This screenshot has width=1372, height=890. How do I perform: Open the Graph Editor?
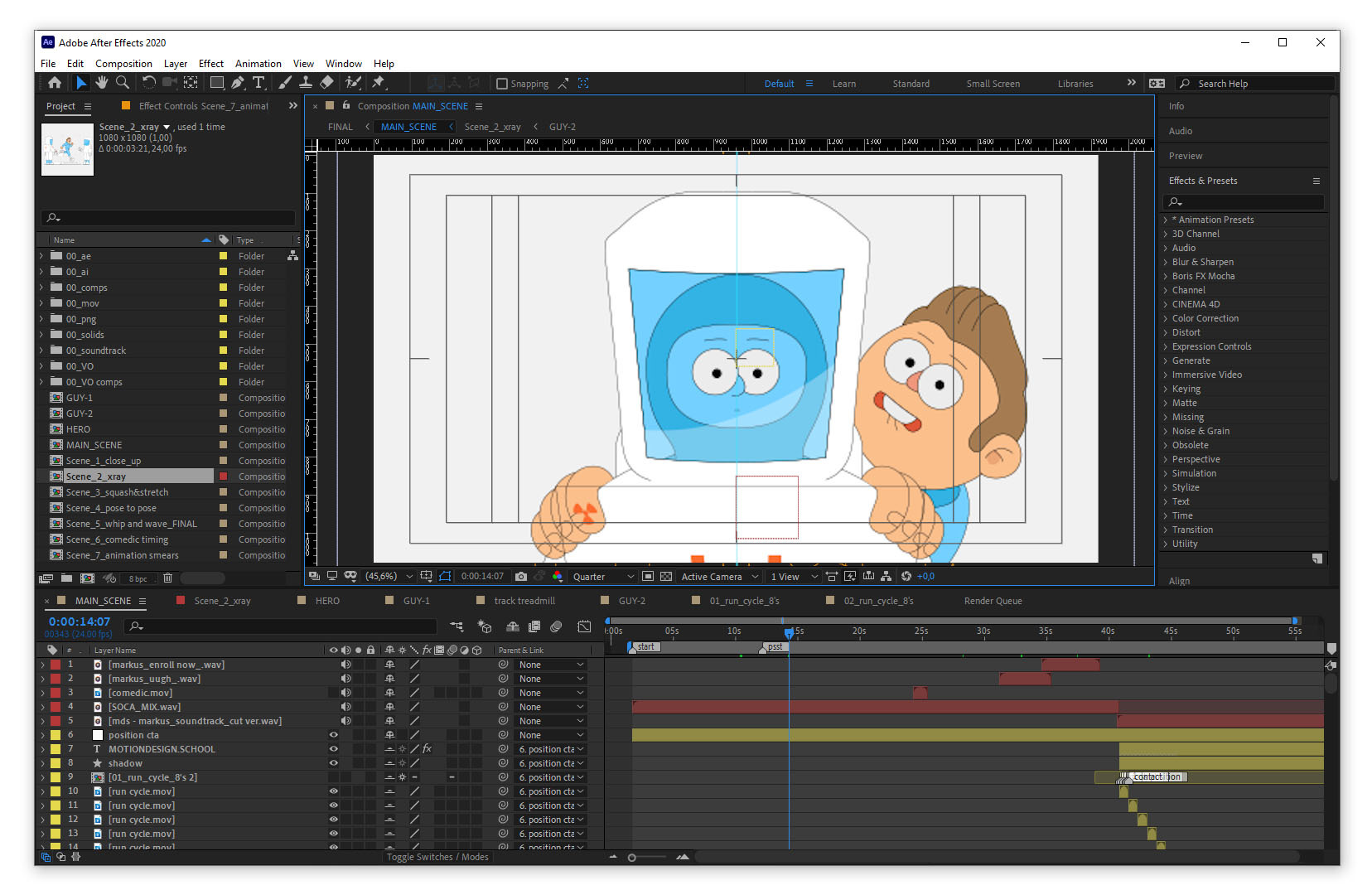[585, 627]
